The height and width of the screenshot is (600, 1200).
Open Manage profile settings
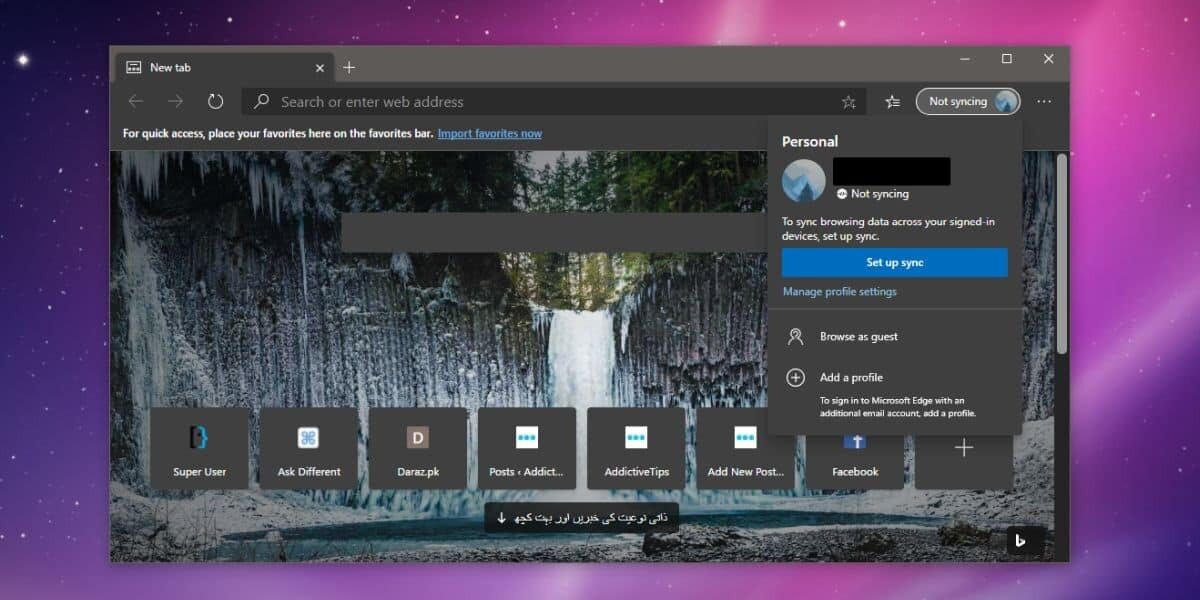tap(843, 291)
